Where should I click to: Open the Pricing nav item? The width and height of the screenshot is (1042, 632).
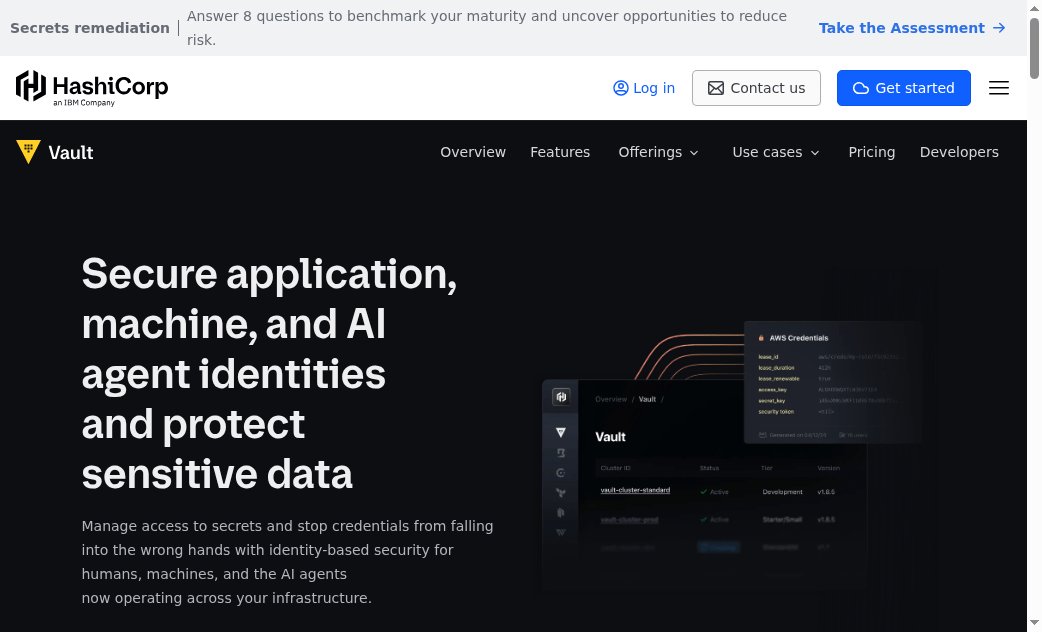pyautogui.click(x=871, y=152)
